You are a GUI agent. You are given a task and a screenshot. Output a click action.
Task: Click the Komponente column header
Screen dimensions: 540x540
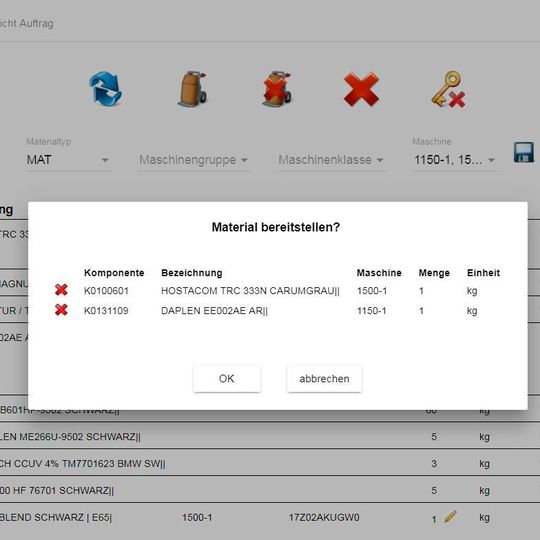(114, 273)
